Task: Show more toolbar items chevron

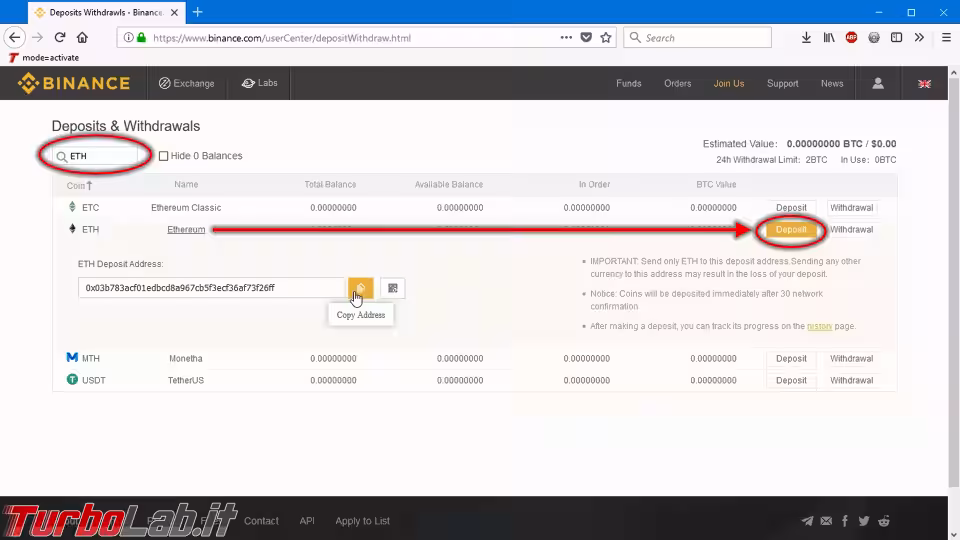Action: [919, 37]
